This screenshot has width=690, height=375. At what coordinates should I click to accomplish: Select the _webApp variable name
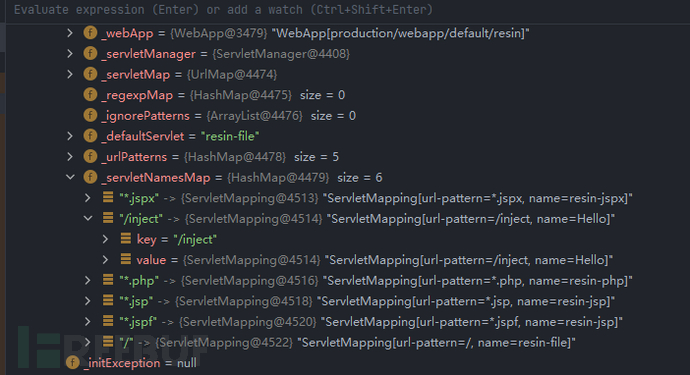coord(127,33)
